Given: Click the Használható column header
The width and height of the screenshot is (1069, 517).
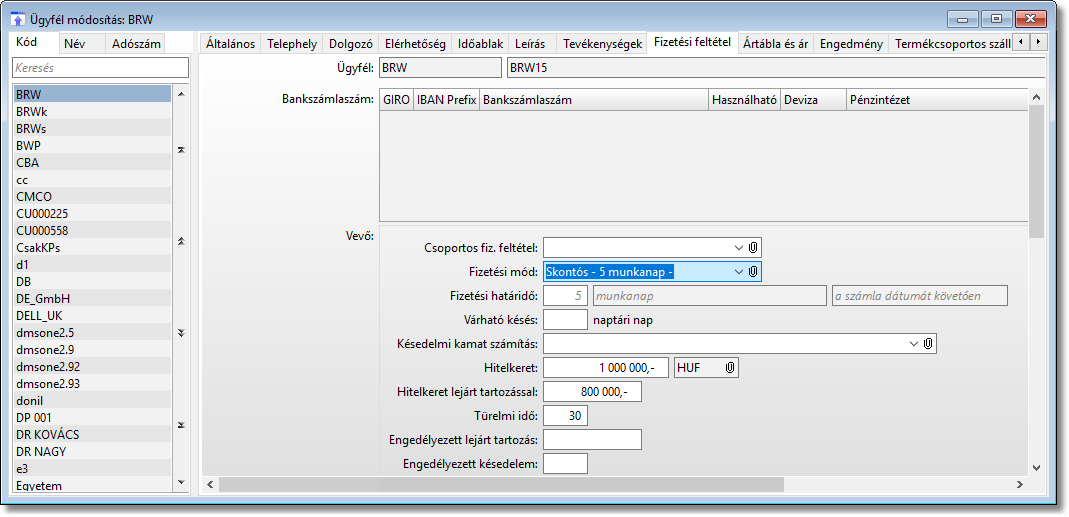Looking at the screenshot, I should tap(744, 100).
